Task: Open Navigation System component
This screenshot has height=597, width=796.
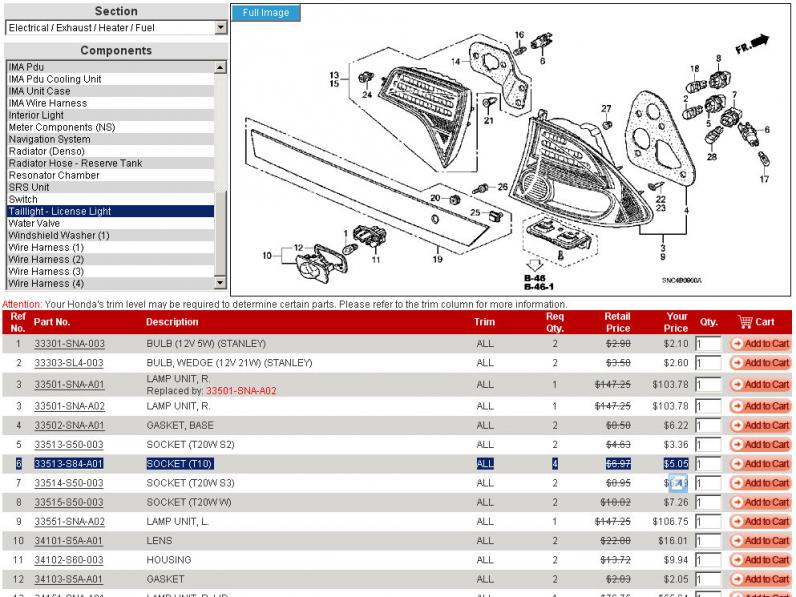Action: (x=110, y=139)
